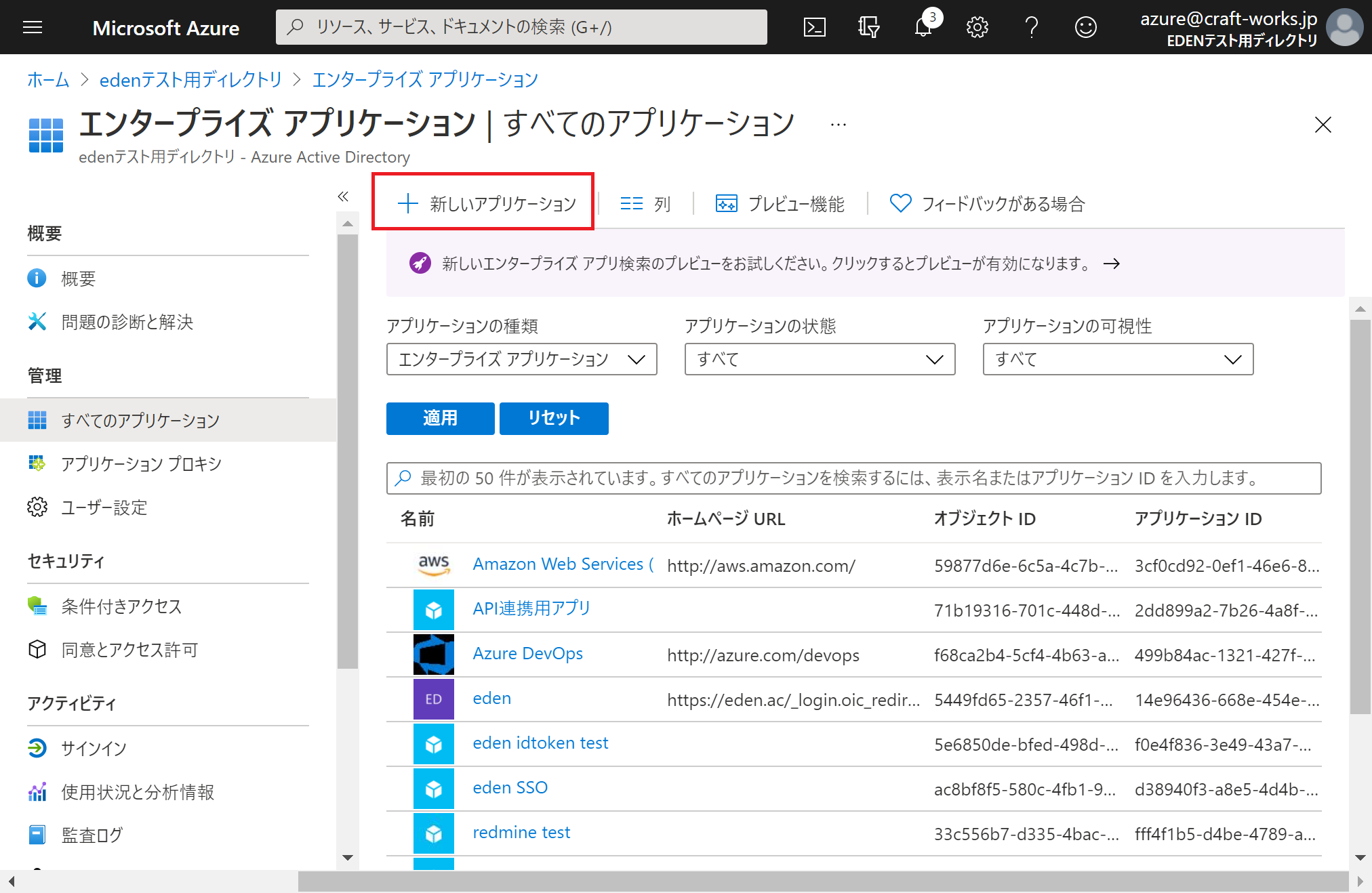This screenshot has height=893, width=1372.
Task: Click the ホームページ URL column header
Action: [726, 519]
